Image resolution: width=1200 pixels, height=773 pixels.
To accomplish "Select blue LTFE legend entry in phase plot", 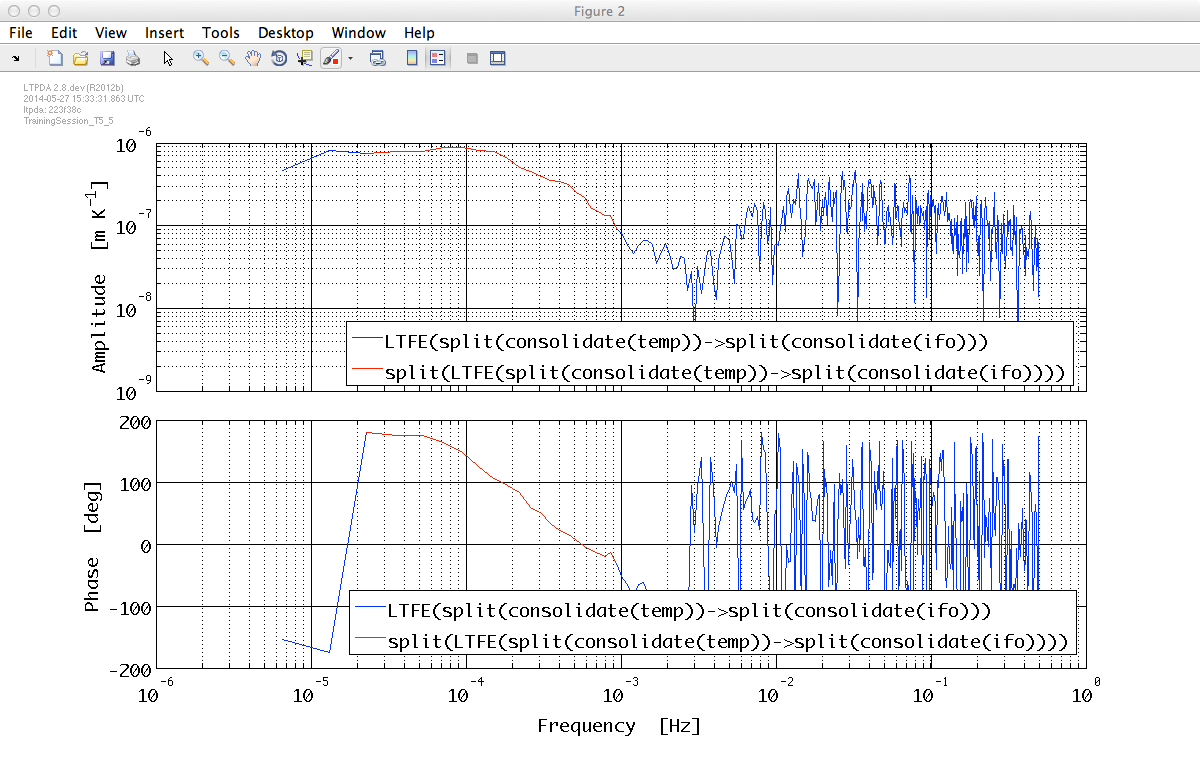I will coord(673,610).
